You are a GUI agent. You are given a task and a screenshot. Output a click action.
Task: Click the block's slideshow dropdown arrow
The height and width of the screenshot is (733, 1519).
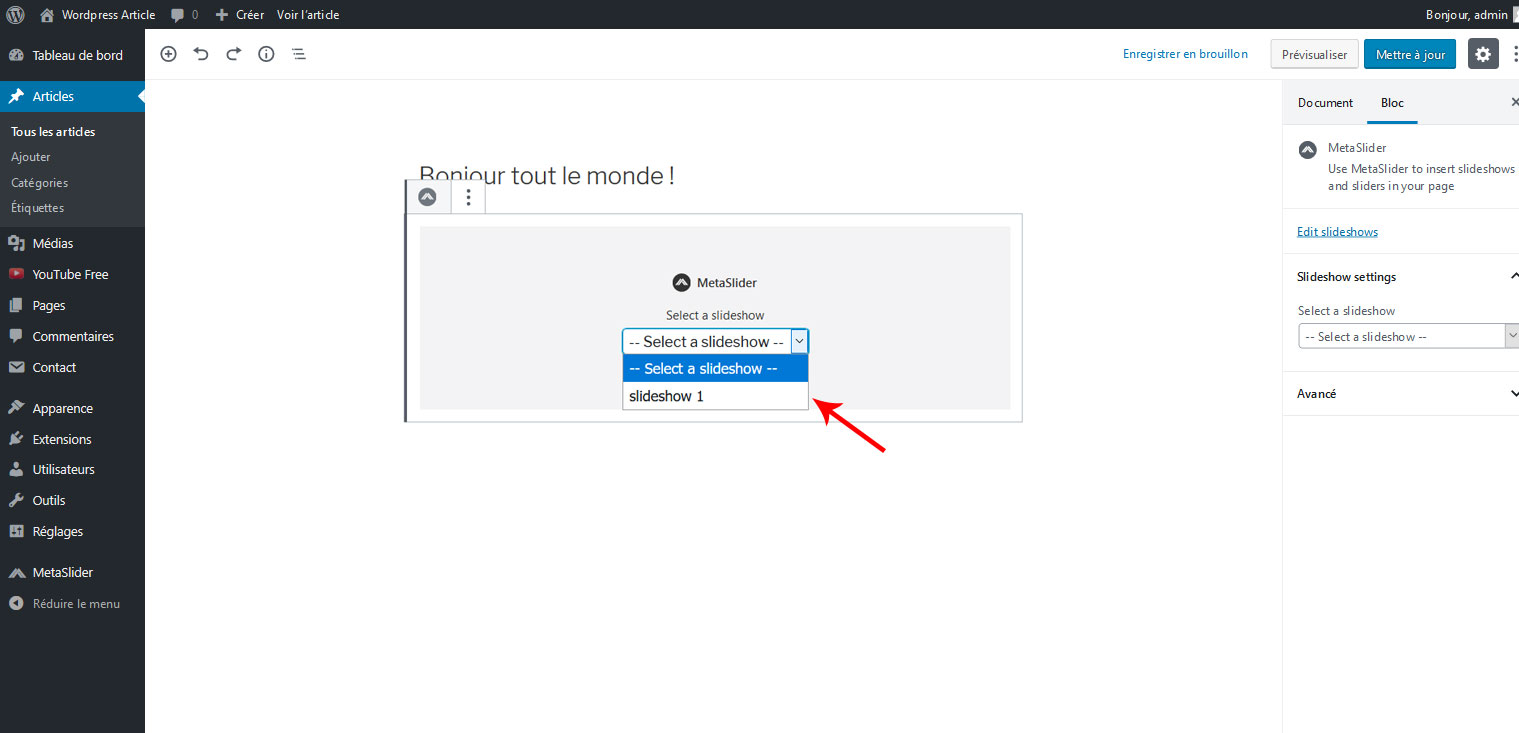pos(799,341)
